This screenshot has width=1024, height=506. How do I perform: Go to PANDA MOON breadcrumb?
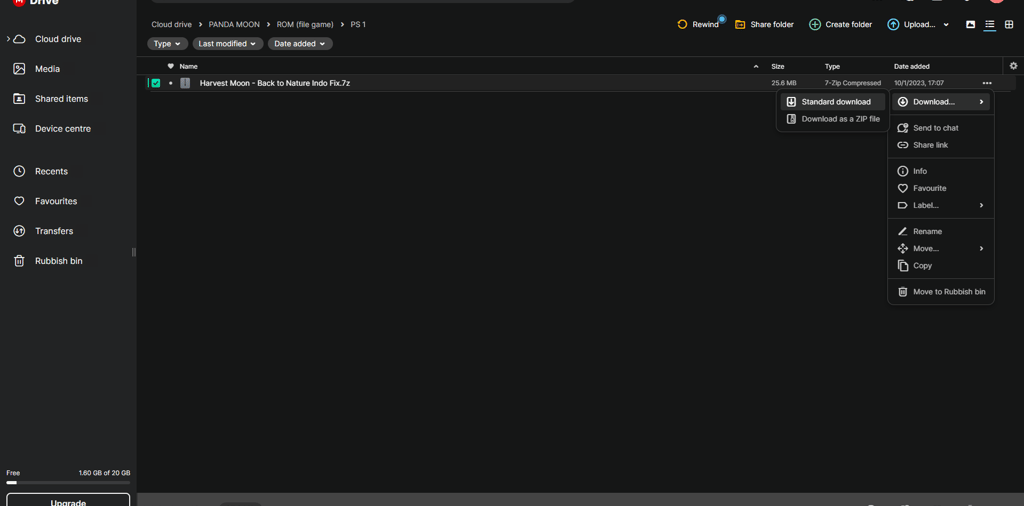coord(234,25)
